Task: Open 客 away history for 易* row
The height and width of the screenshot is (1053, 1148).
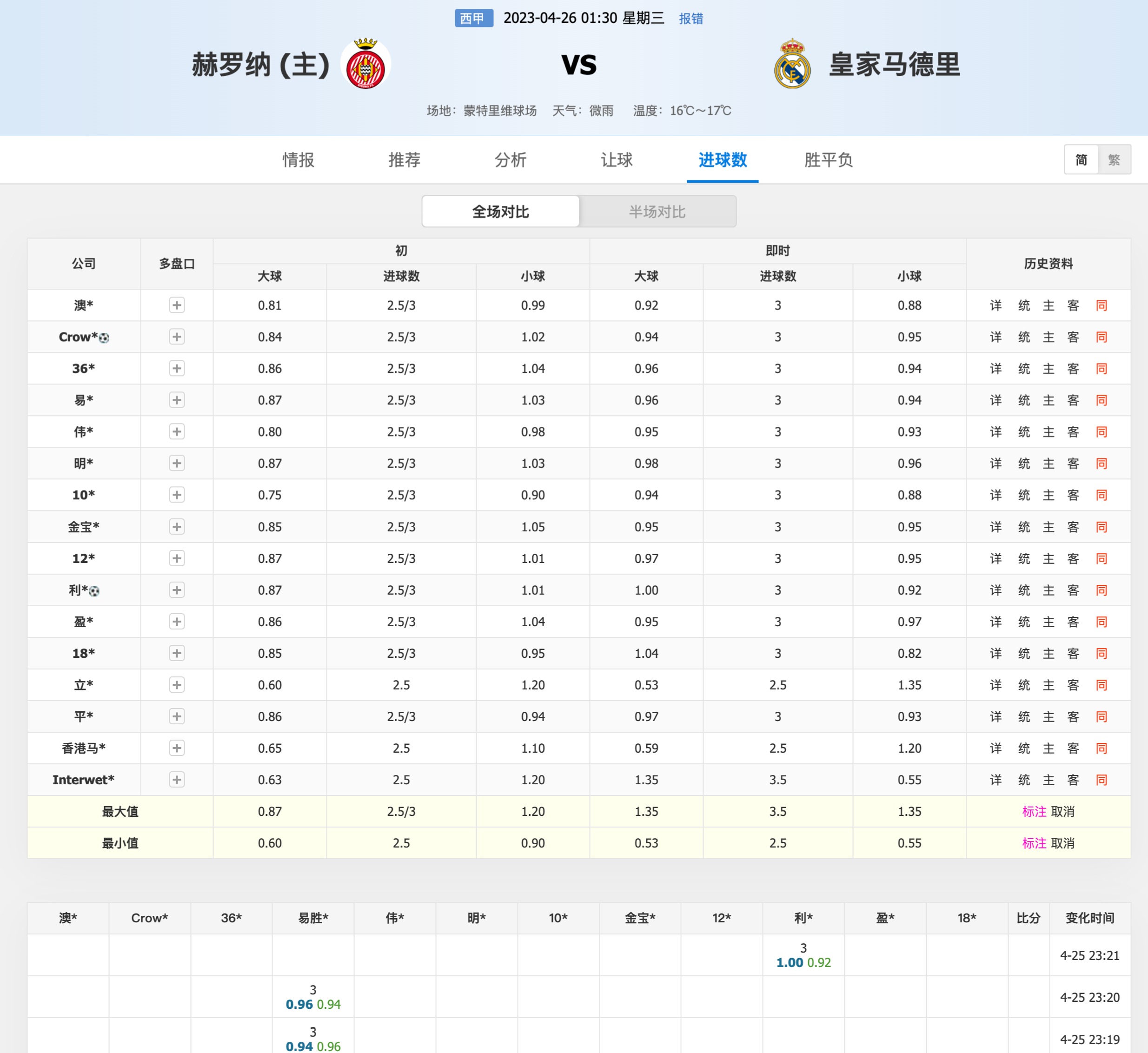Action: click(1073, 400)
